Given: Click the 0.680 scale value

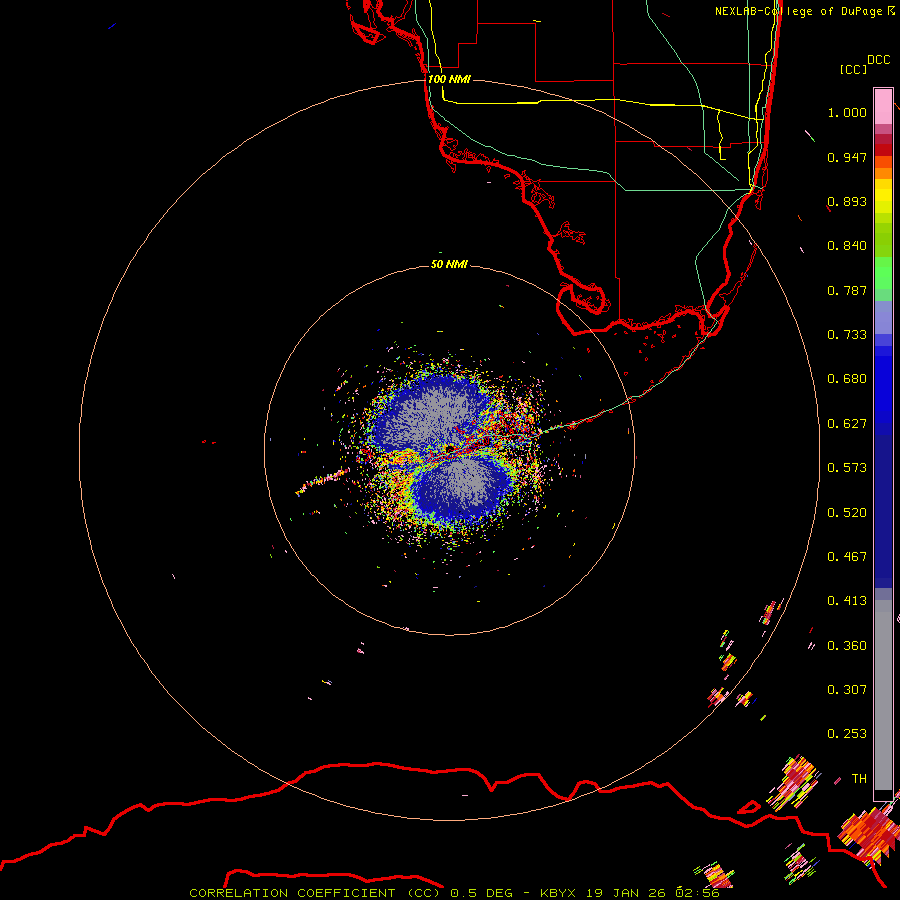Looking at the screenshot, I should click(x=847, y=379).
